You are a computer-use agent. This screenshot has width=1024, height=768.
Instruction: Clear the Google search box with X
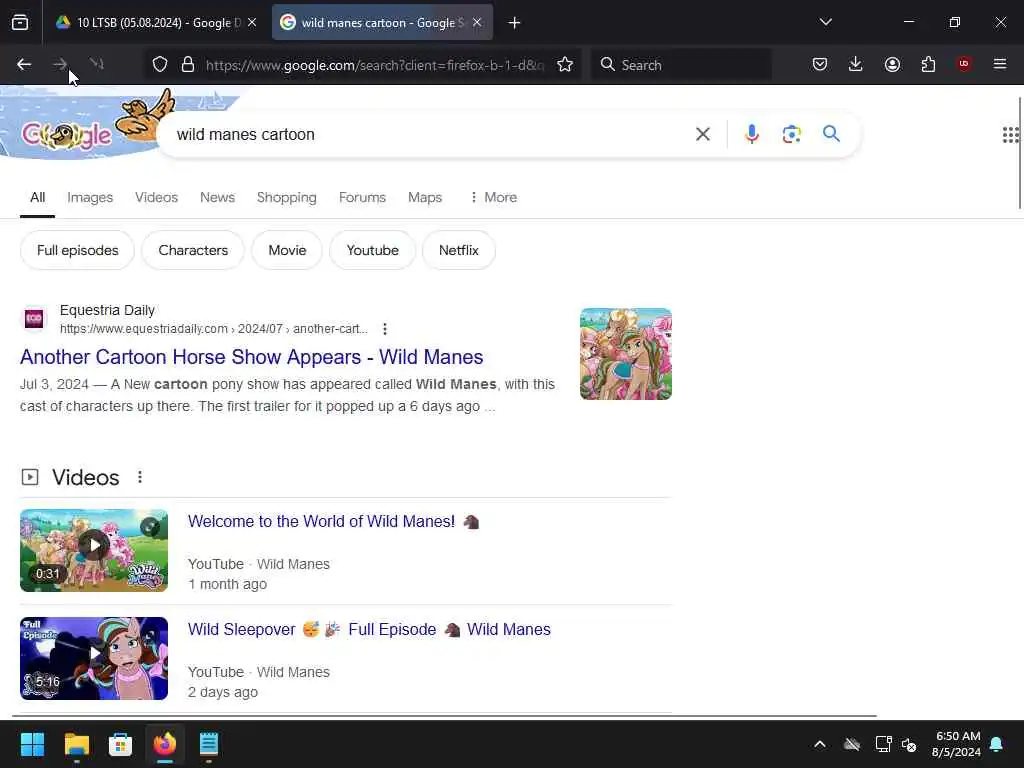[703, 135]
